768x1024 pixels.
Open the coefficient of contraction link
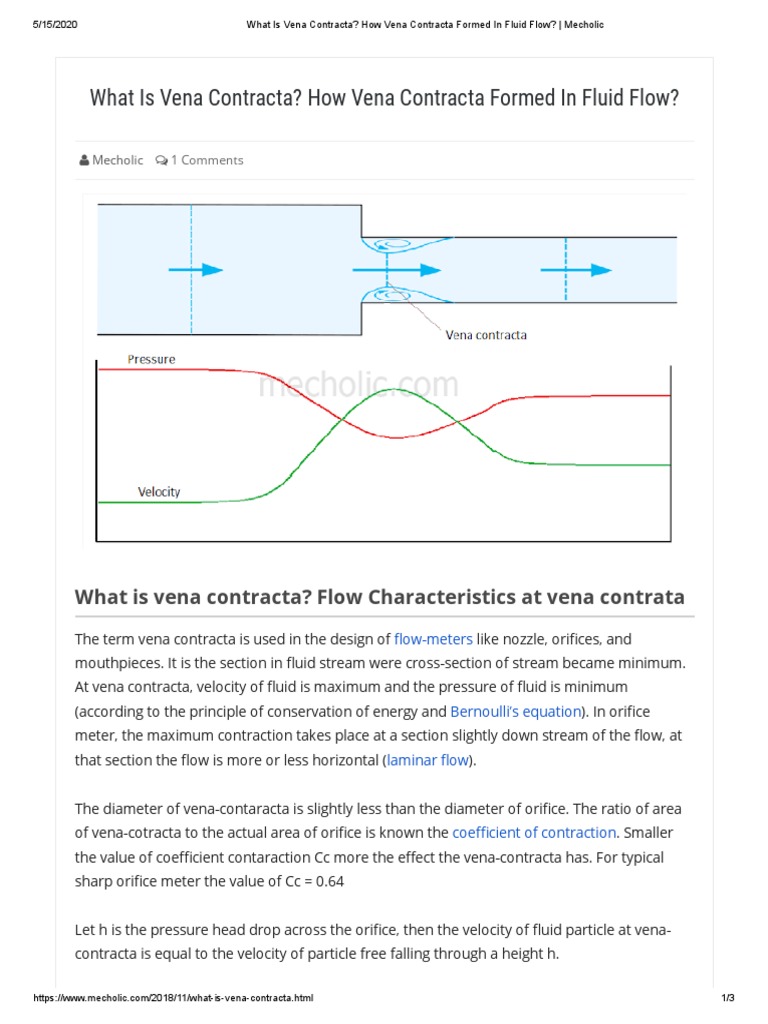pyautogui.click(x=534, y=833)
